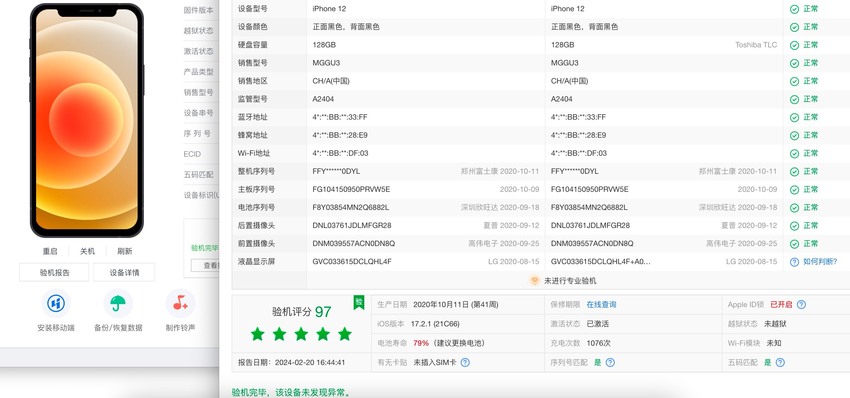This screenshot has width=850, height=398.
Task: Click help icon beside 未插入SIM卡
Action: click(465, 362)
